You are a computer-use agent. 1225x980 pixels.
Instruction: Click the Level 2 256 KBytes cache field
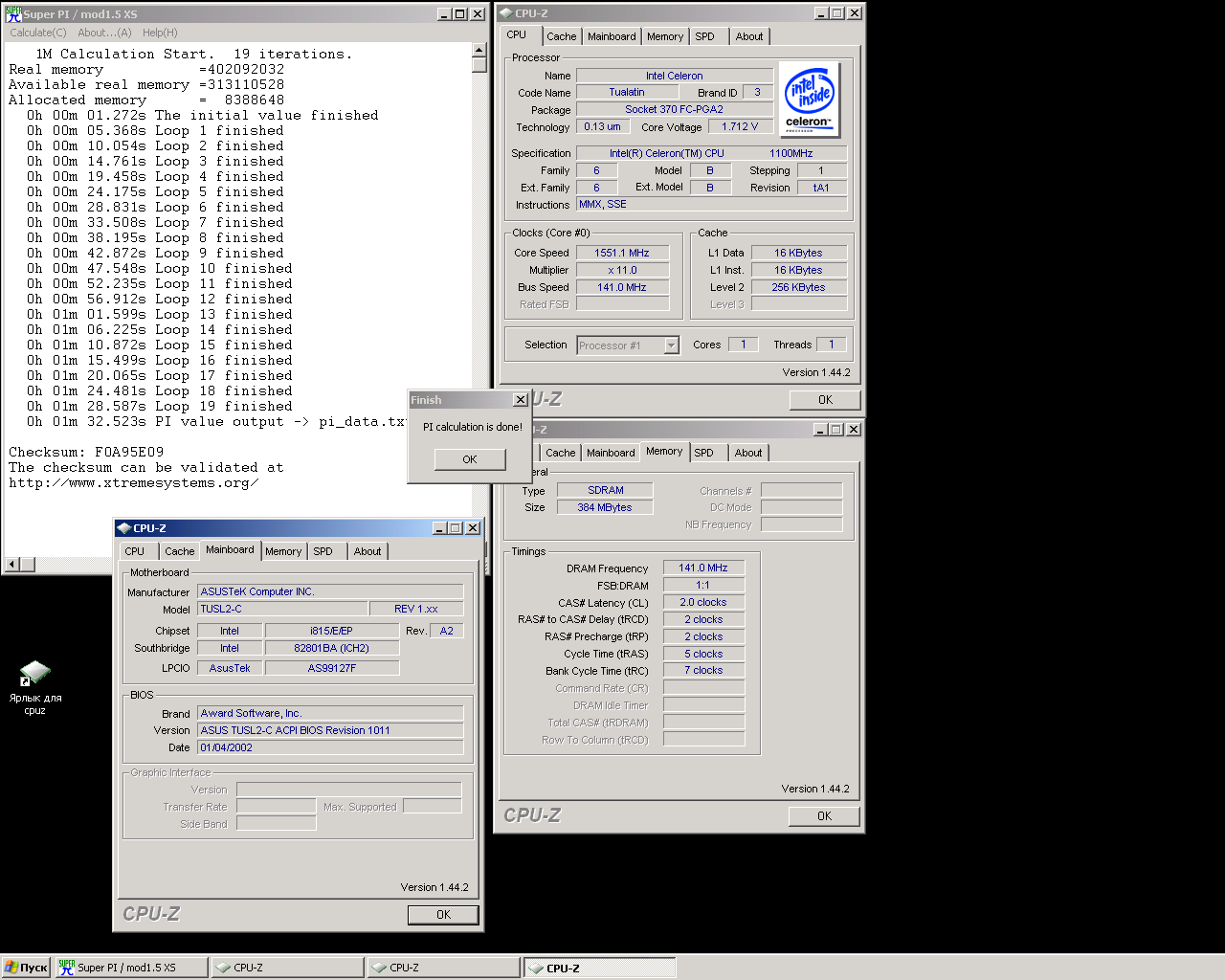pyautogui.click(x=799, y=287)
